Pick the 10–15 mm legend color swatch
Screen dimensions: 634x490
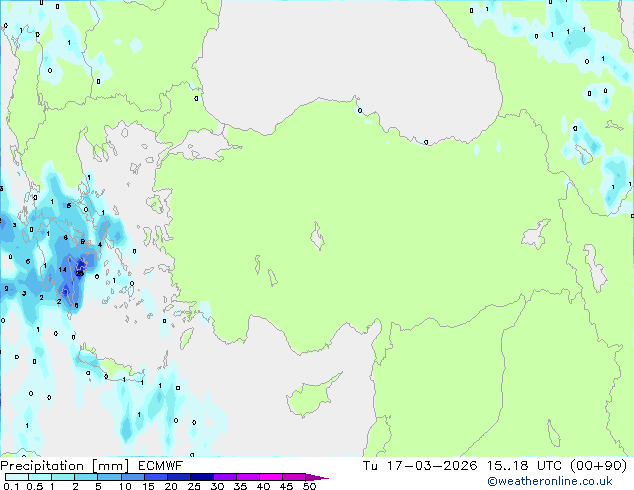(132, 477)
